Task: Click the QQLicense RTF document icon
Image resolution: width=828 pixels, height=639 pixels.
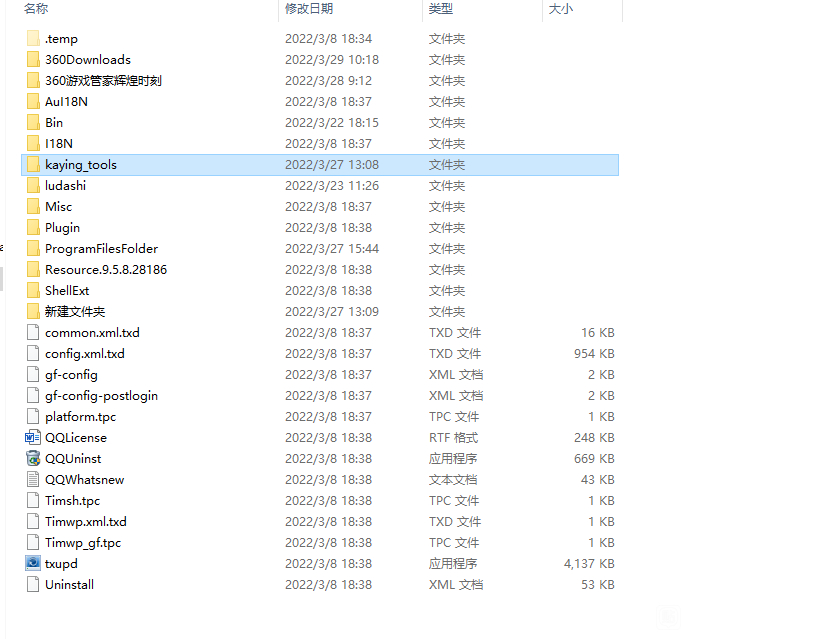Action: coord(33,438)
